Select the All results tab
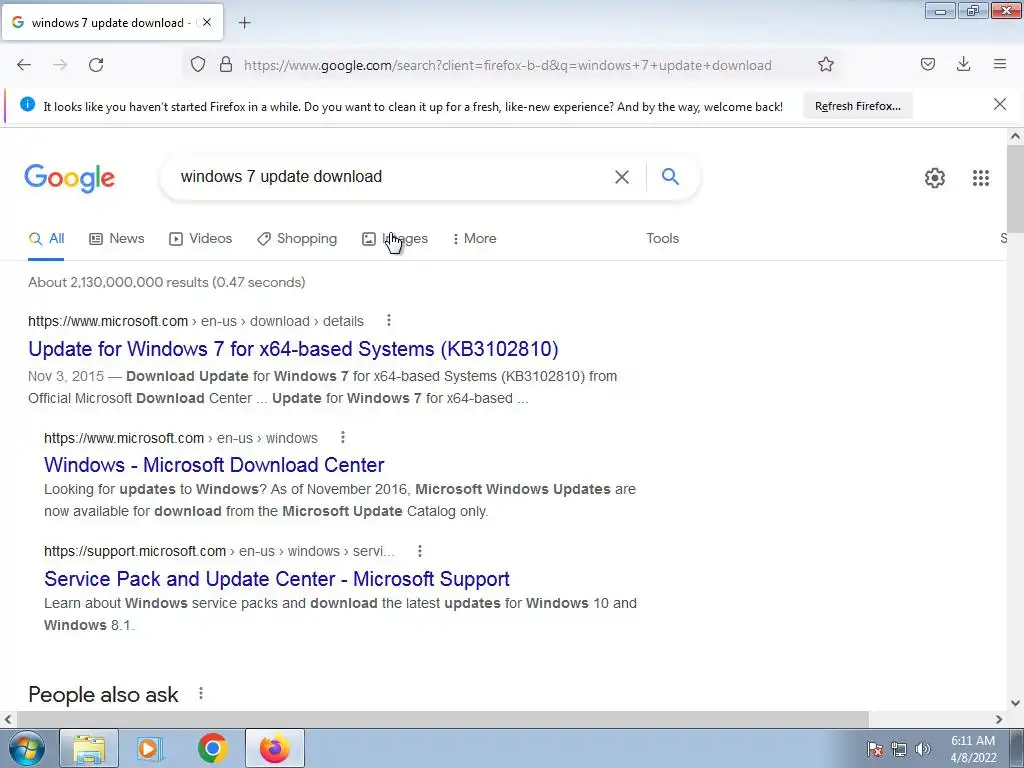1024x768 pixels. coord(46,239)
